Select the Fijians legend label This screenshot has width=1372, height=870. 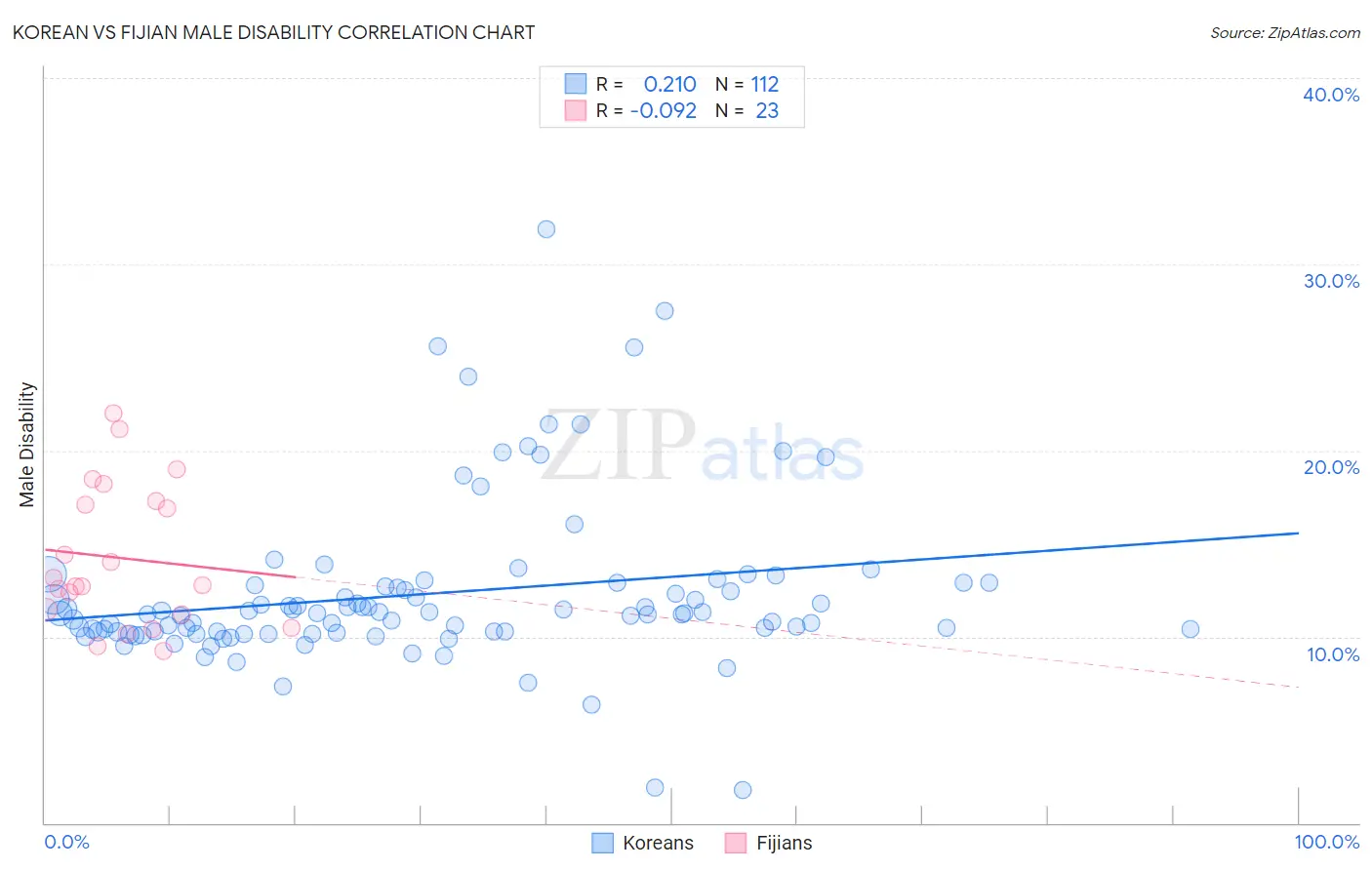(x=784, y=843)
